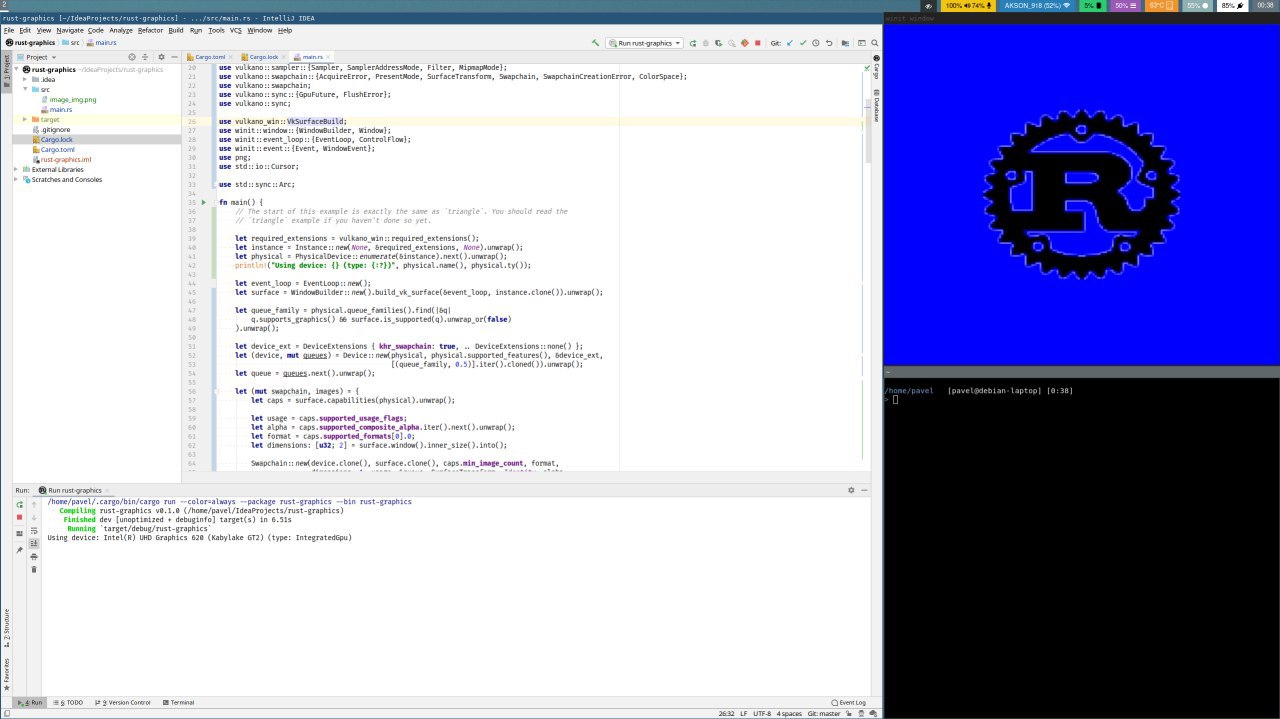Collapse the src folder
Image resolution: width=1280 pixels, height=719 pixels.
25,89
